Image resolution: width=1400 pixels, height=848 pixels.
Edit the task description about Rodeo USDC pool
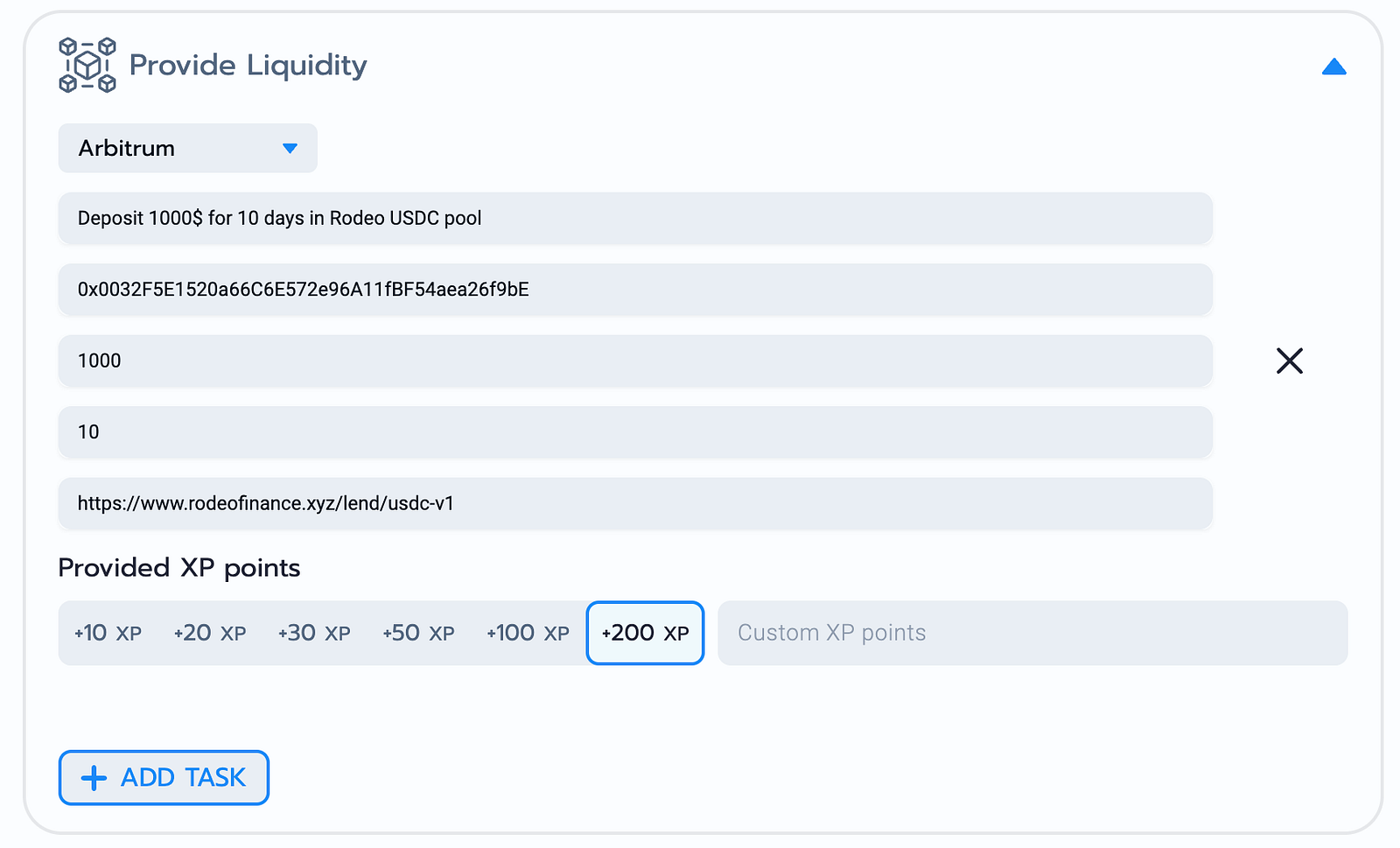pyautogui.click(x=635, y=218)
